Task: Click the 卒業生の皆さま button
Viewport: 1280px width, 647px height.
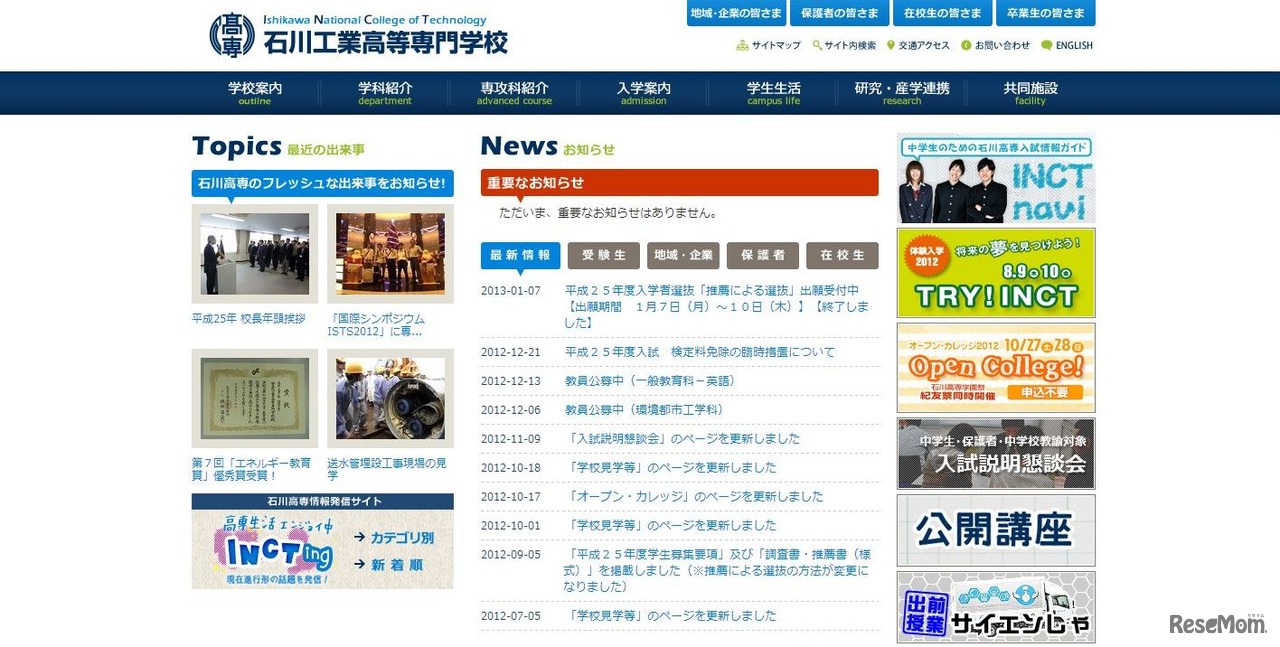Action: [1046, 13]
